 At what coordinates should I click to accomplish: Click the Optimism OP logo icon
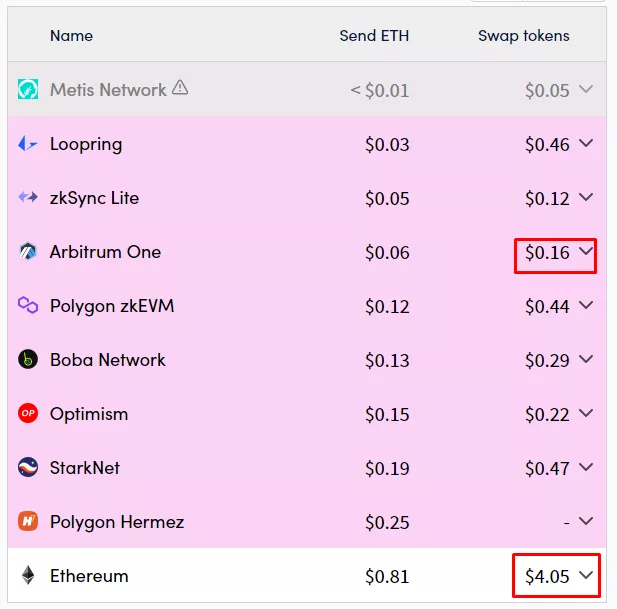28,414
